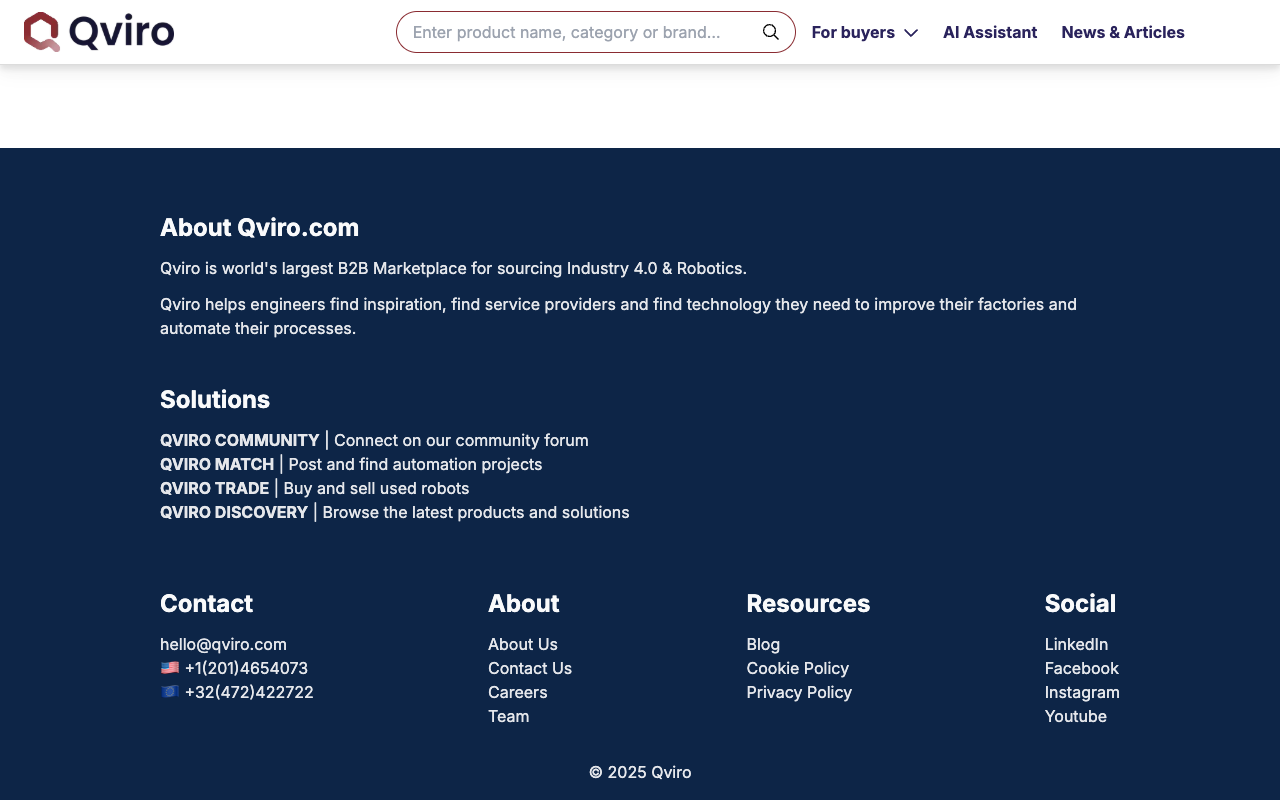Open News & Articles menu item
This screenshot has width=1280, height=800.
pyautogui.click(x=1123, y=32)
